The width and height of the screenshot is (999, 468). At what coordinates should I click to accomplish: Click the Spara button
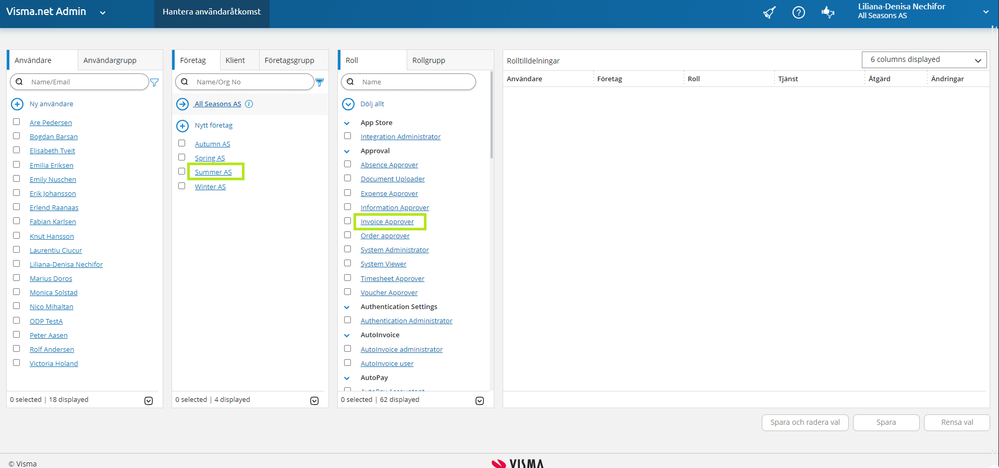click(886, 423)
